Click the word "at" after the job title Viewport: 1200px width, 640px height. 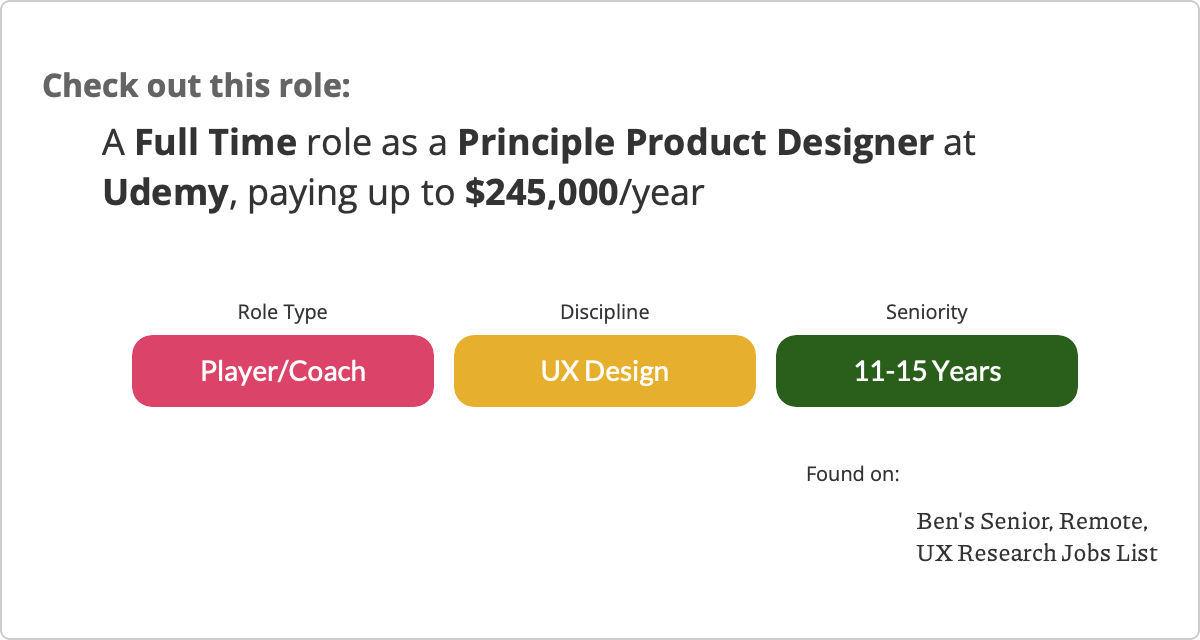959,144
